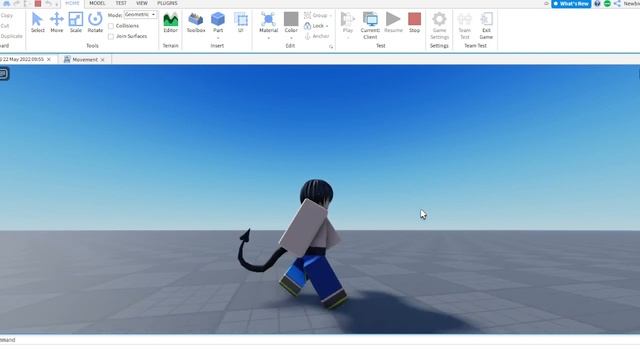
Task: Click the undo arrow in quick access bar
Action: [x=48, y=3]
